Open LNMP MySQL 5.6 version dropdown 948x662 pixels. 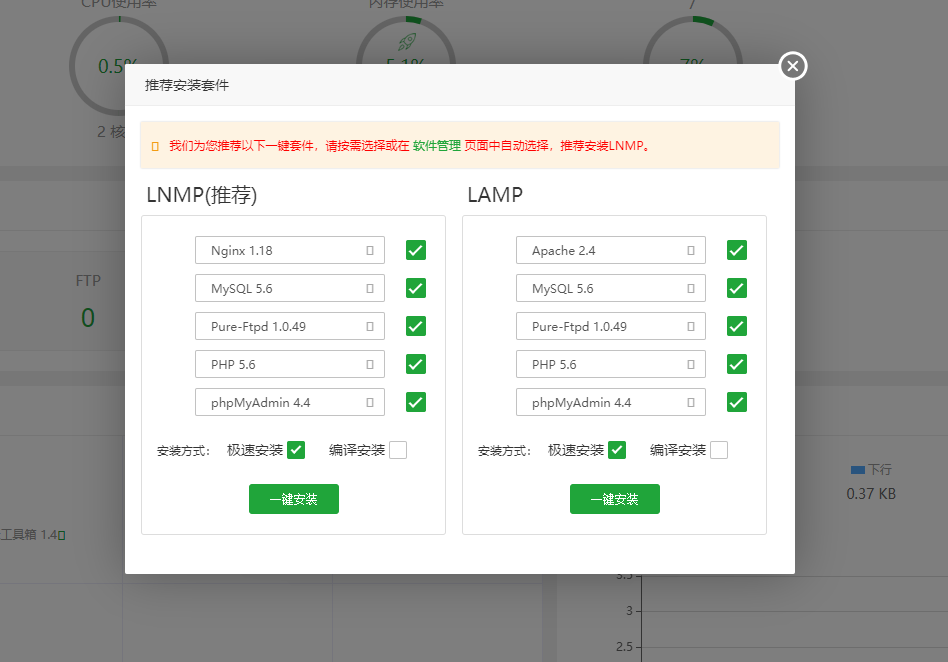pyautogui.click(x=290, y=288)
